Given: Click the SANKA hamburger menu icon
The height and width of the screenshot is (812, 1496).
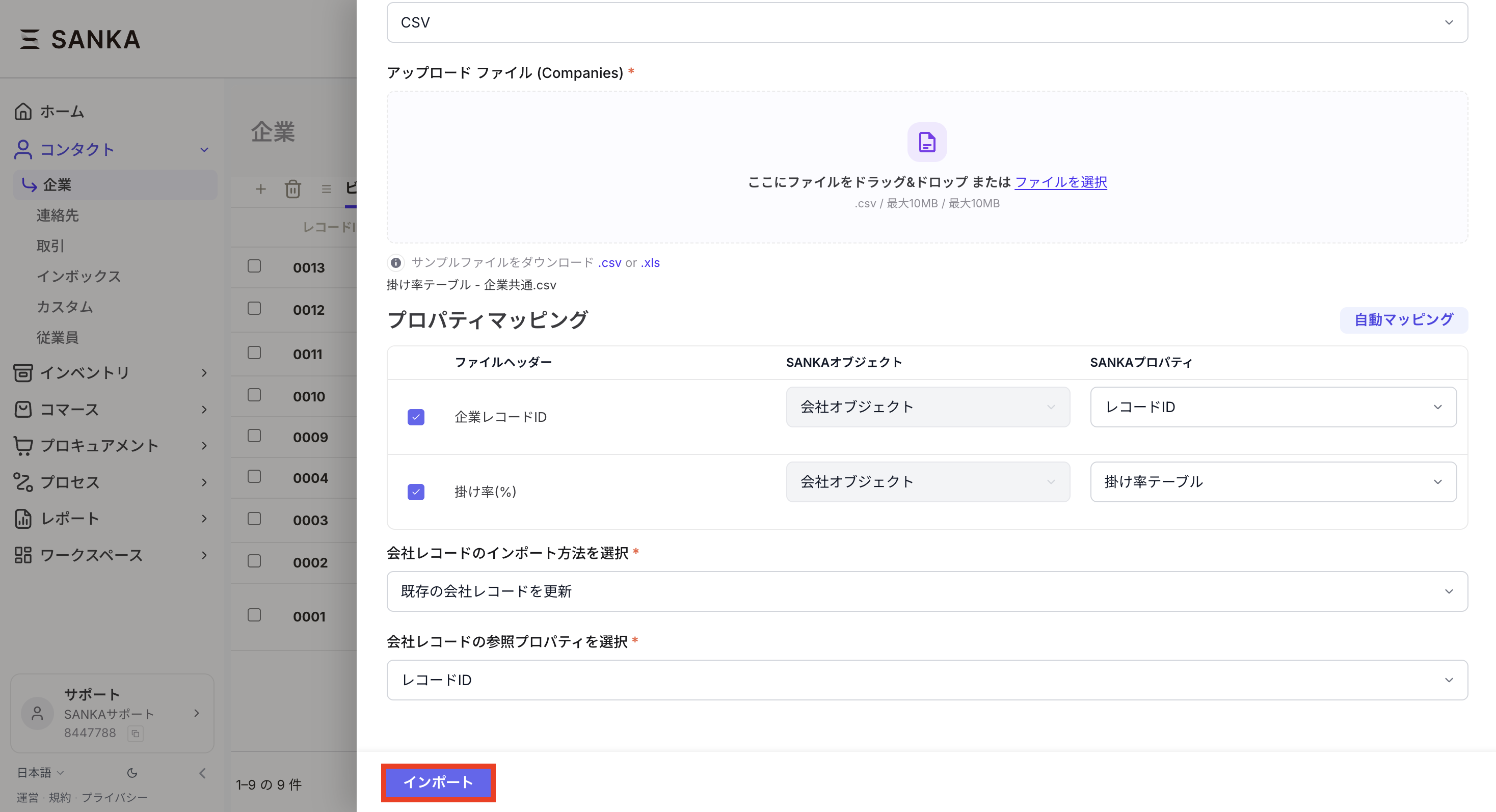Looking at the screenshot, I should (29, 39).
